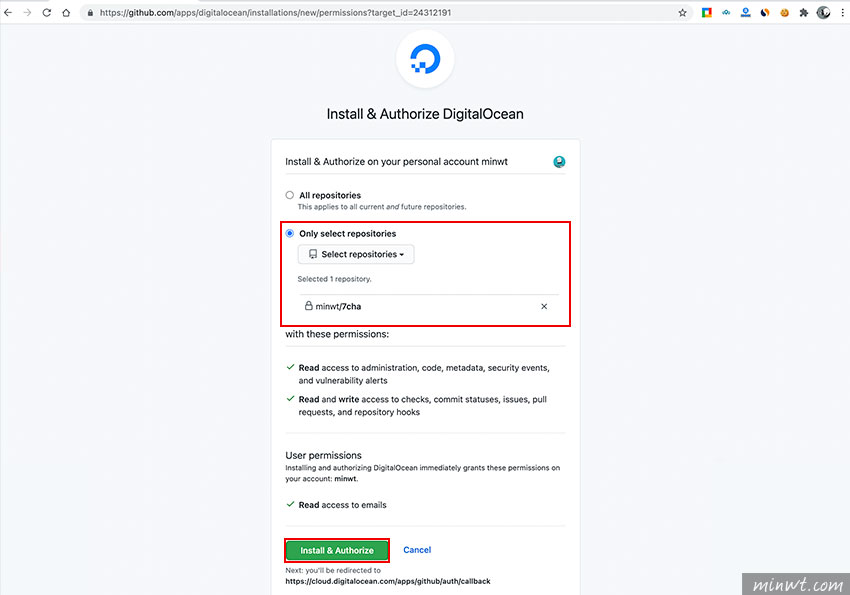Screen dimensions: 850x595
Task: Open the puzzle piece extensions menu
Action: [804, 12]
